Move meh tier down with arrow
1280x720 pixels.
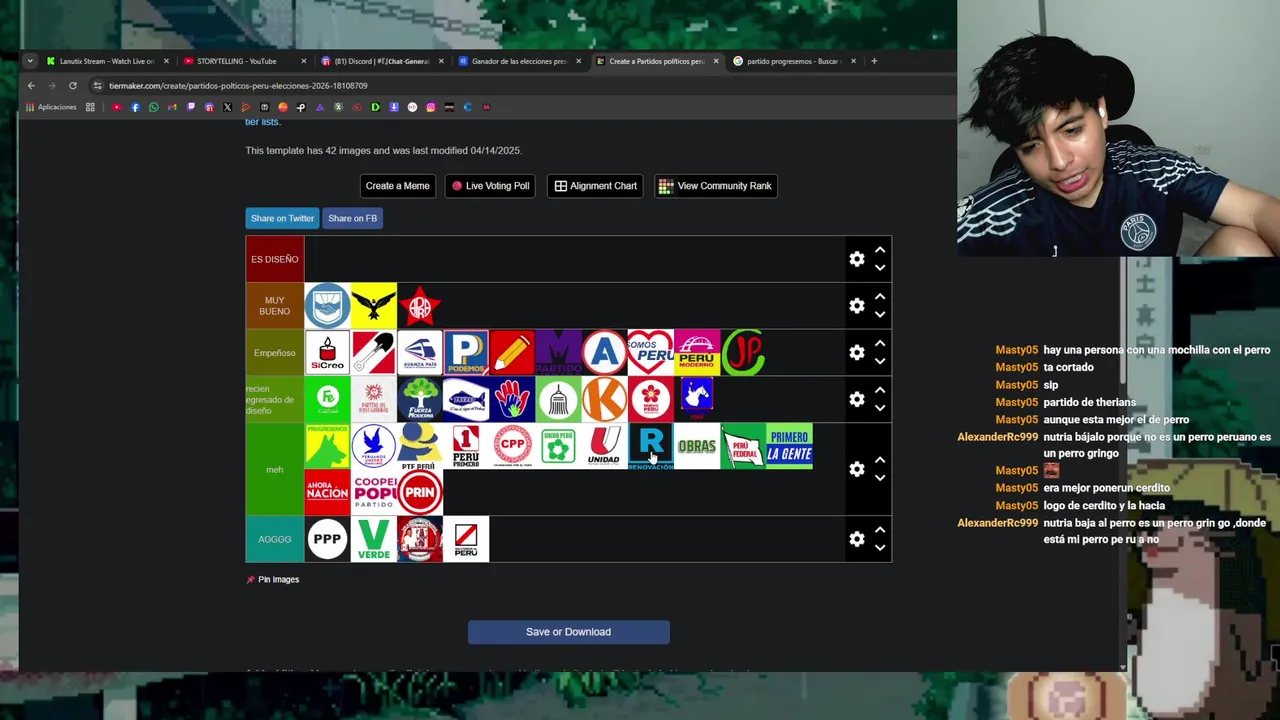(880, 478)
